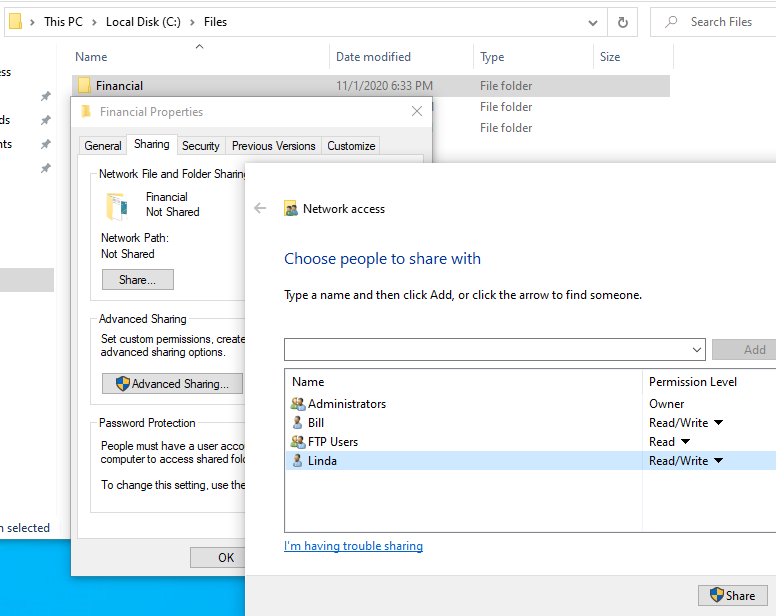Click "I'm having trouble sharing" link
The height and width of the screenshot is (616, 776).
(x=353, y=546)
